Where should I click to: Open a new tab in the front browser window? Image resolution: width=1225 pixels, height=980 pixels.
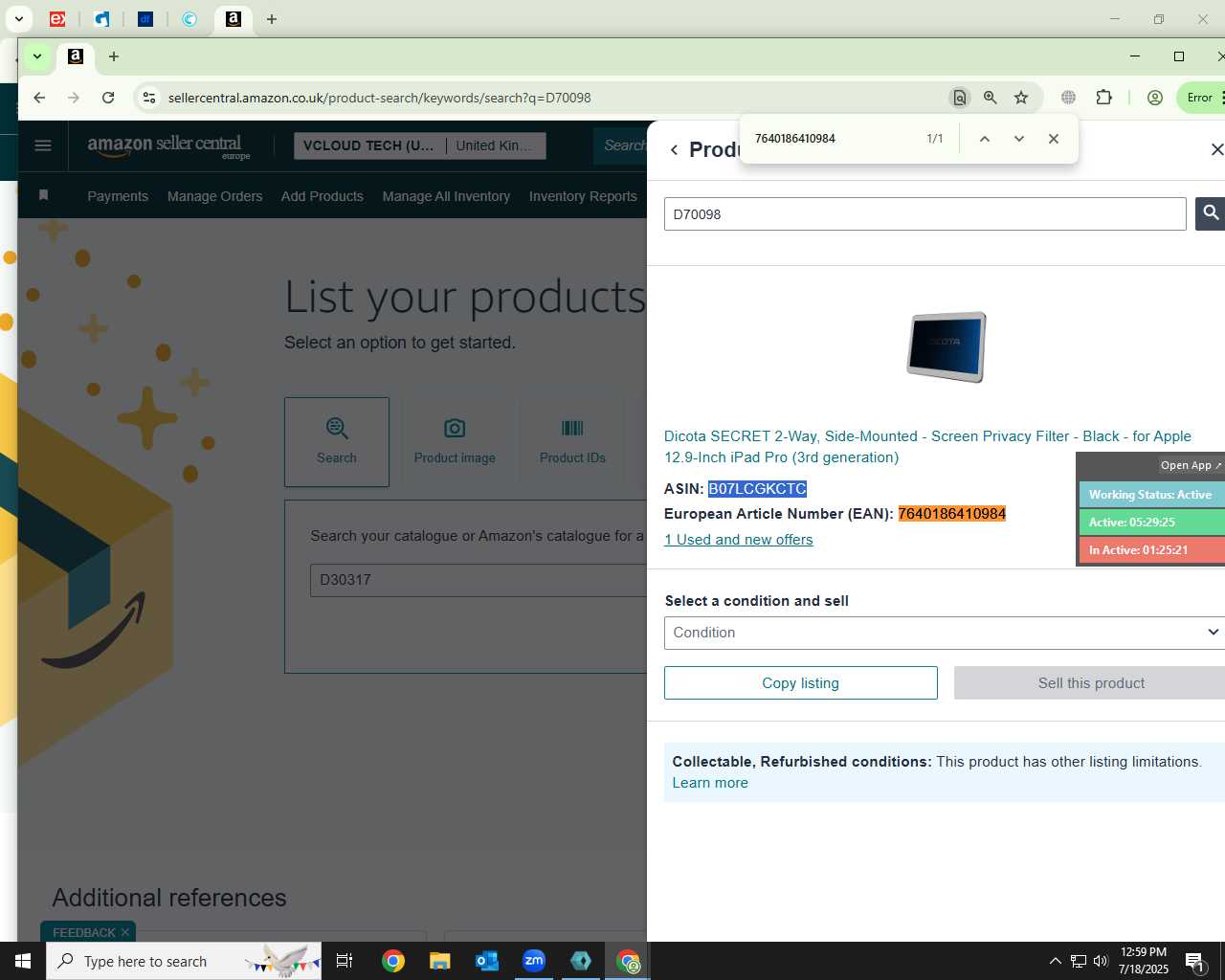pyautogui.click(x=114, y=56)
